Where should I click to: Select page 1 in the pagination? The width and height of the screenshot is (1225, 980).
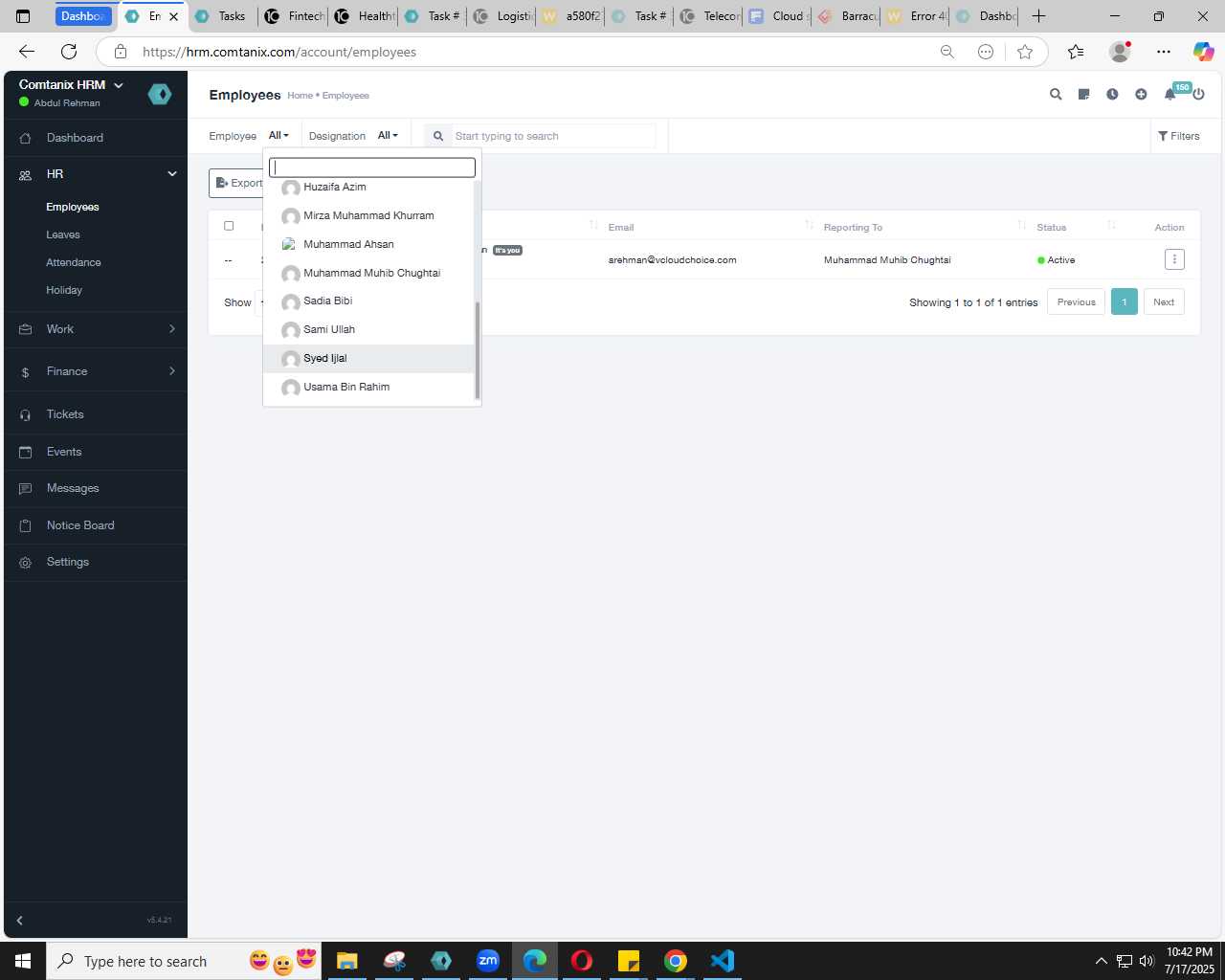1125,302
